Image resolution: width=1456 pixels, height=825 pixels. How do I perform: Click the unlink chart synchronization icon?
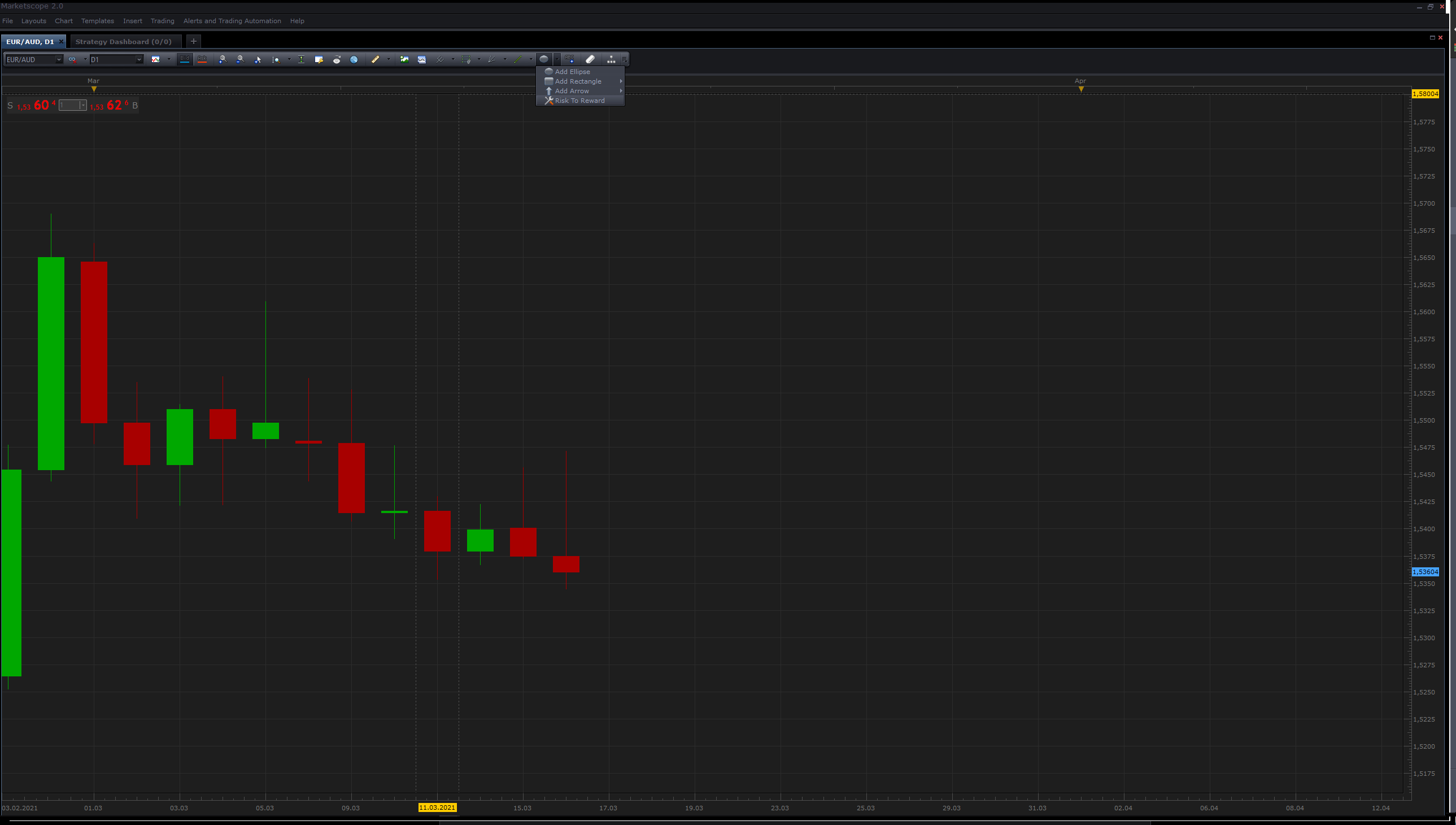[x=72, y=59]
